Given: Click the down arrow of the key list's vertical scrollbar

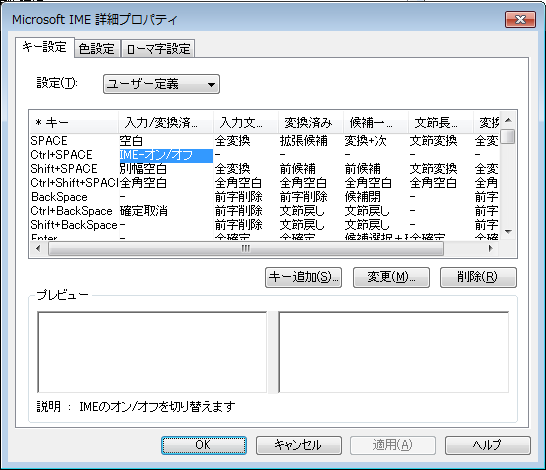Looking at the screenshot, I should (x=508, y=232).
